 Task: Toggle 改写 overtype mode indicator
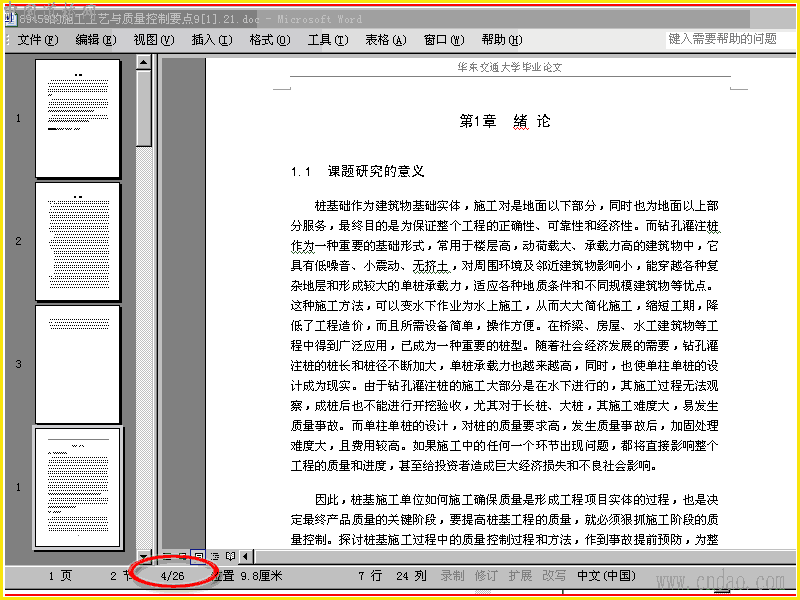coord(554,576)
